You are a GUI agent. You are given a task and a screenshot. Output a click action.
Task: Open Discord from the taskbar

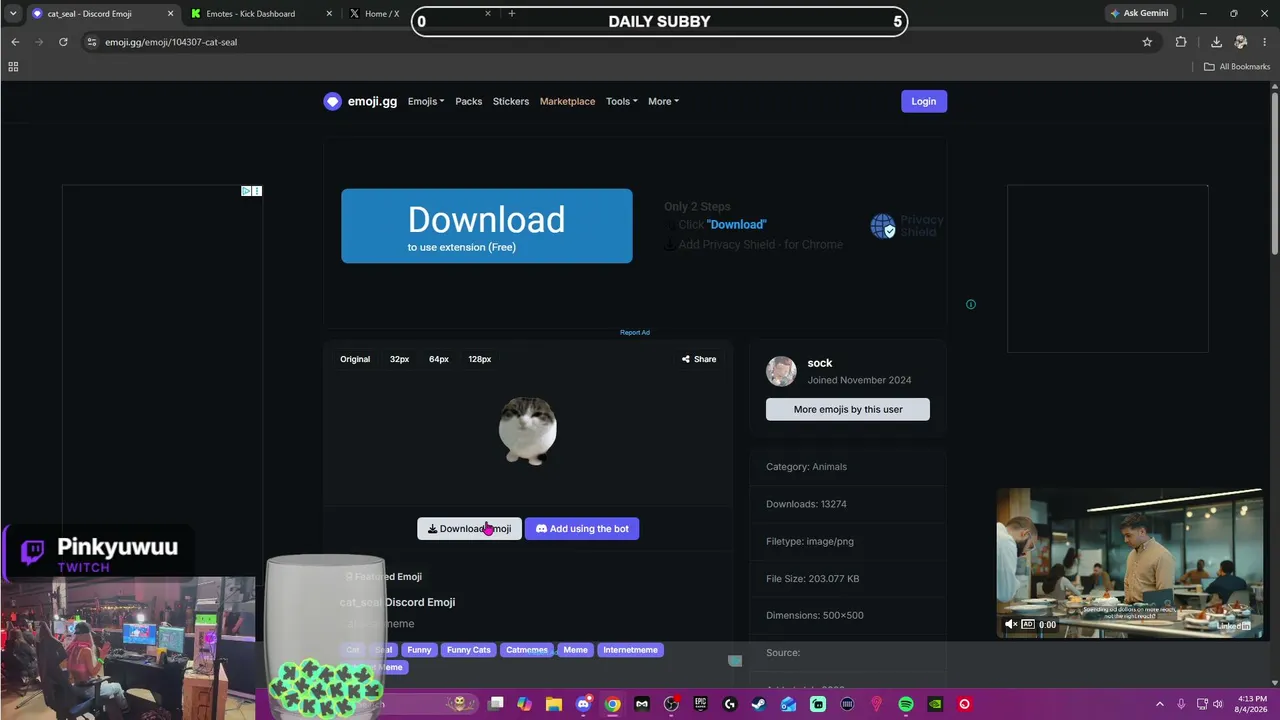point(583,704)
